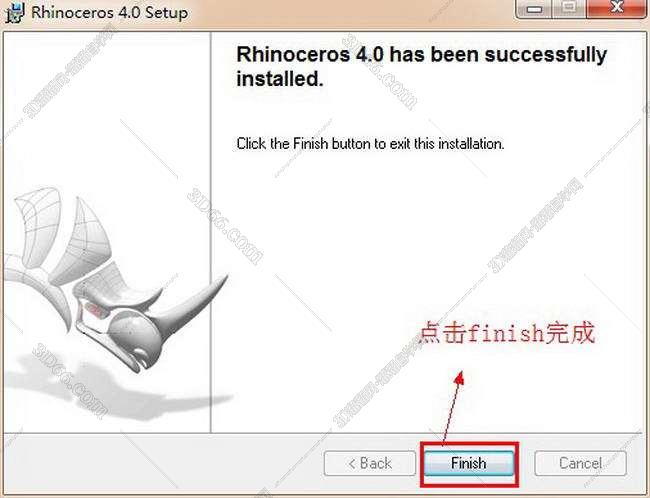The width and height of the screenshot is (650, 498).
Task: Click the rhino's upper ear wireframe shape
Action: click(x=36, y=226)
